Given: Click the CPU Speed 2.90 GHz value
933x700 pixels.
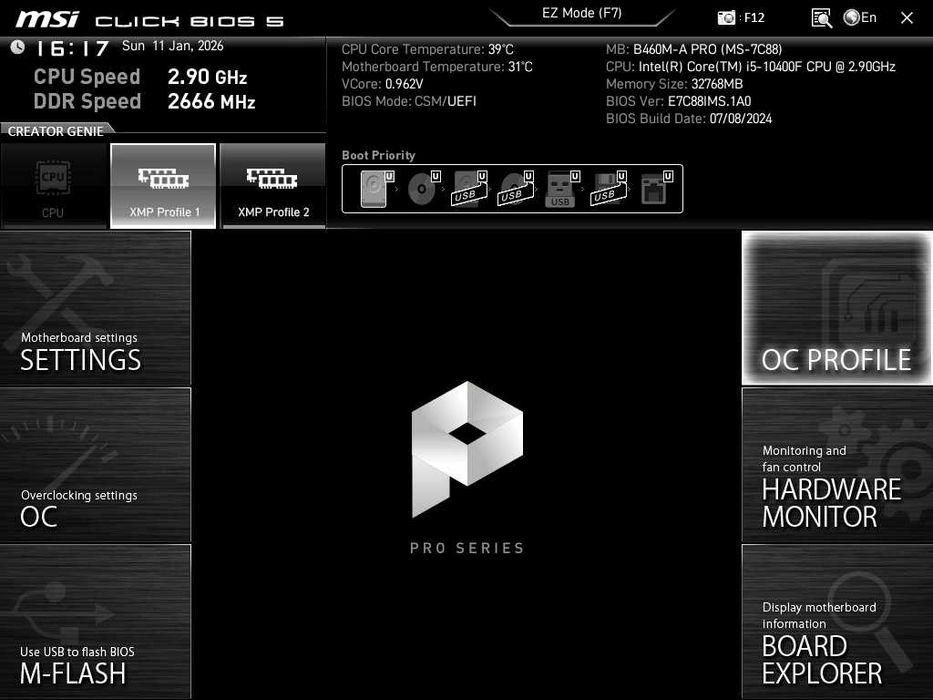Looking at the screenshot, I should 207,77.
